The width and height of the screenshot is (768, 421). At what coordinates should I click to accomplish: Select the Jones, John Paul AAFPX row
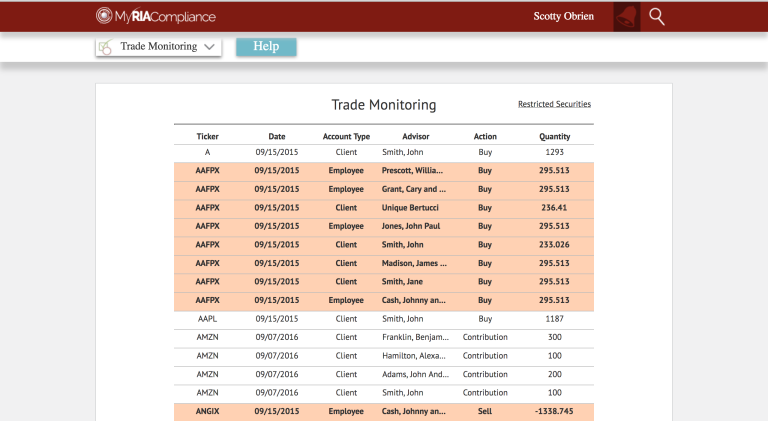383,226
